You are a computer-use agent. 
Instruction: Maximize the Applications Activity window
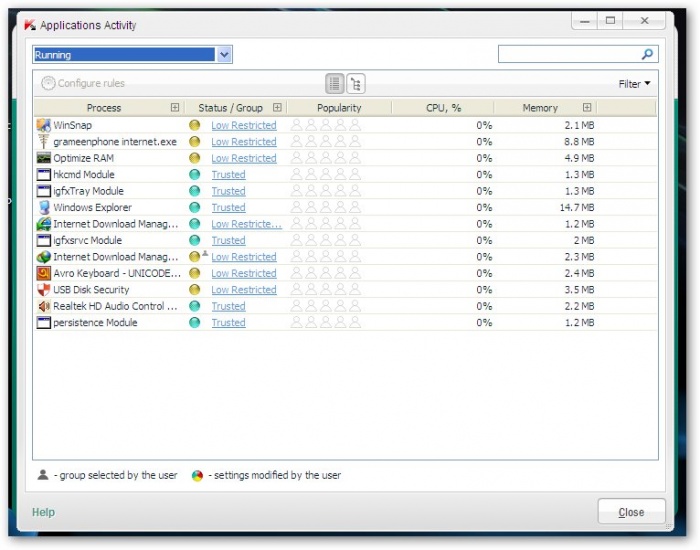(610, 21)
